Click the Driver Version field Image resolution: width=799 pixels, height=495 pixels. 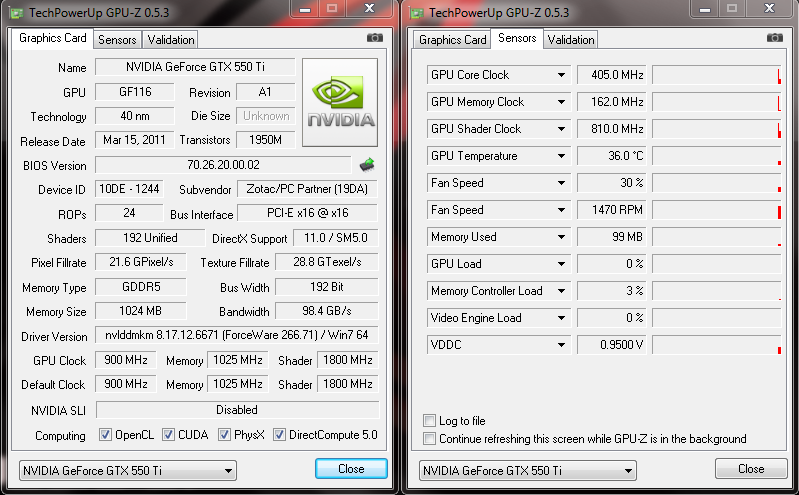(236, 335)
